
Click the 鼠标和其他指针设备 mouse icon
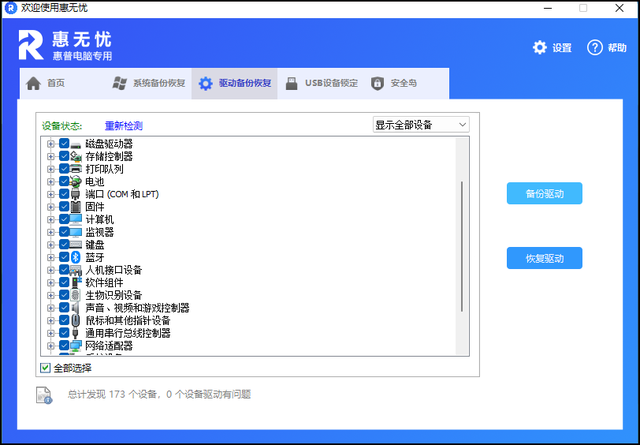(76, 320)
